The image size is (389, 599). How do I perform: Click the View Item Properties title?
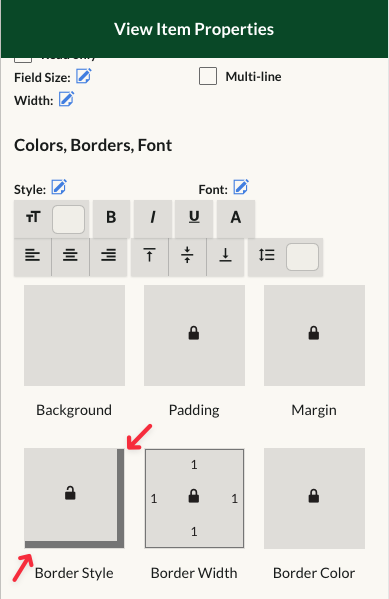click(x=194, y=29)
